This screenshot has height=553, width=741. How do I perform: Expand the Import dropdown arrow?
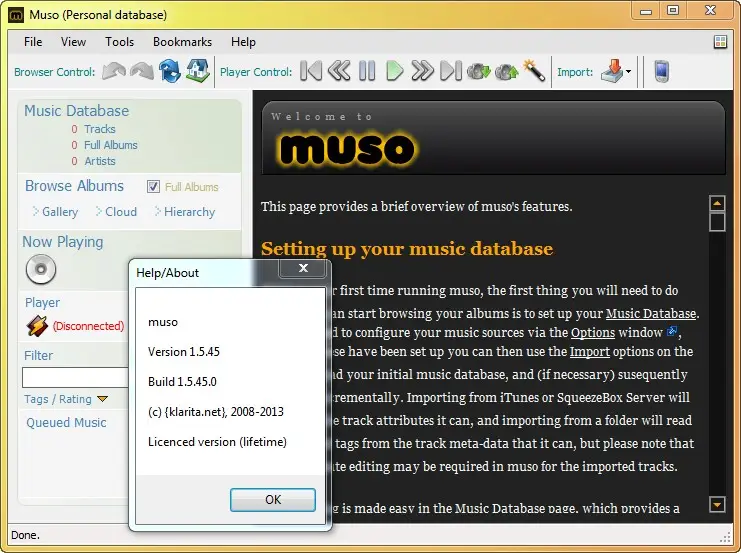[x=629, y=72]
